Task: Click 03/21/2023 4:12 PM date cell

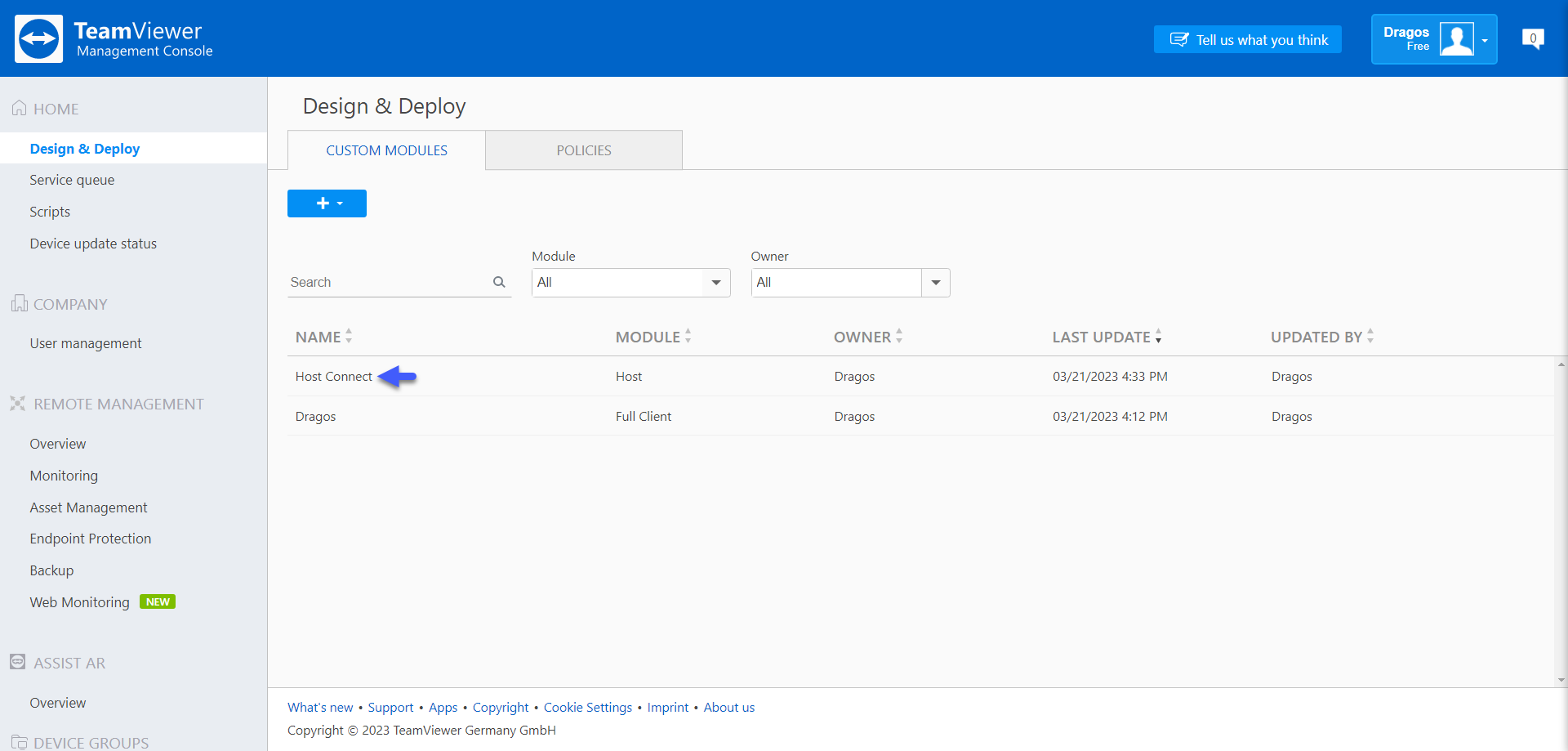Action: click(1110, 417)
